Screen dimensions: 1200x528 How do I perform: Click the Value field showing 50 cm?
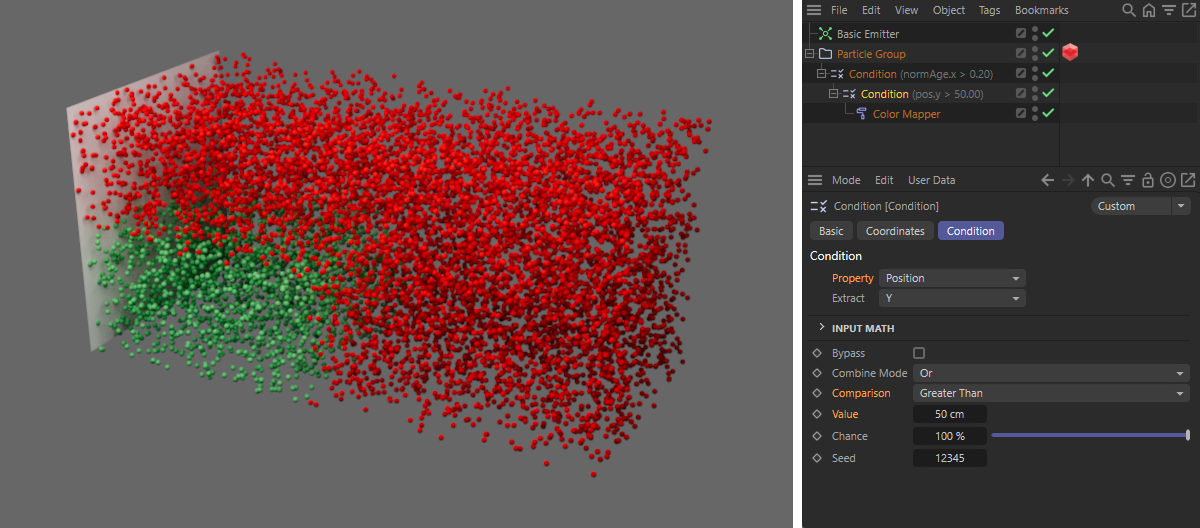pyautogui.click(x=950, y=414)
